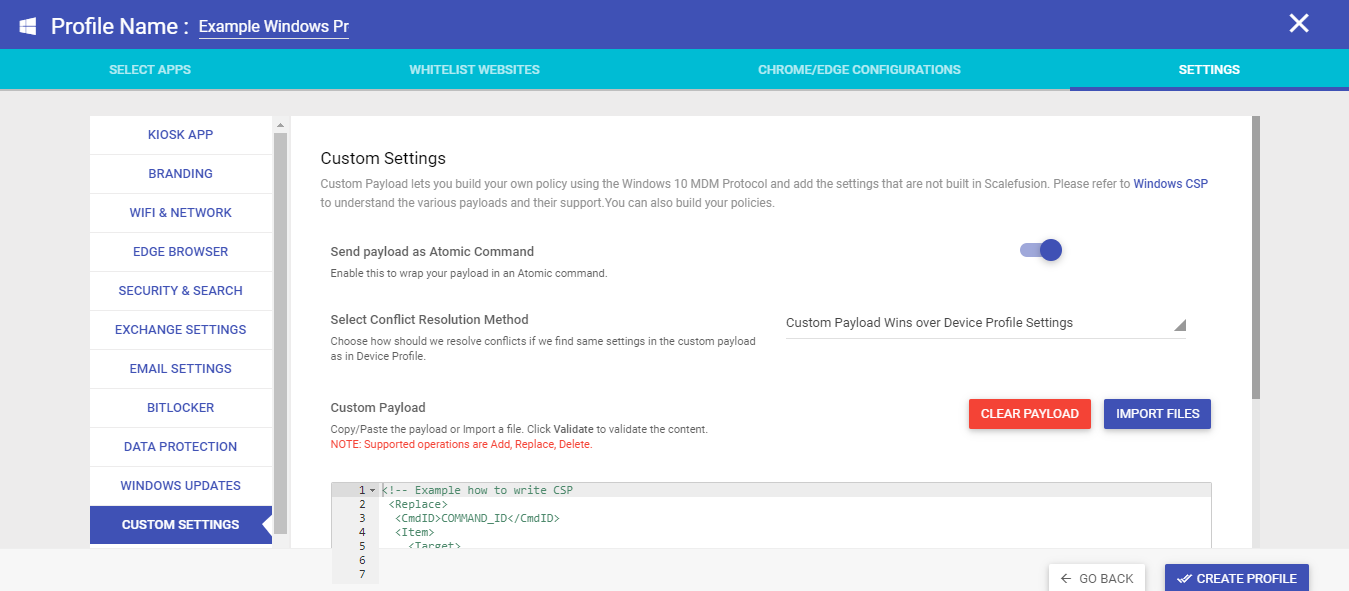Select EDGE BROWSER in the sidebar

[x=180, y=251]
